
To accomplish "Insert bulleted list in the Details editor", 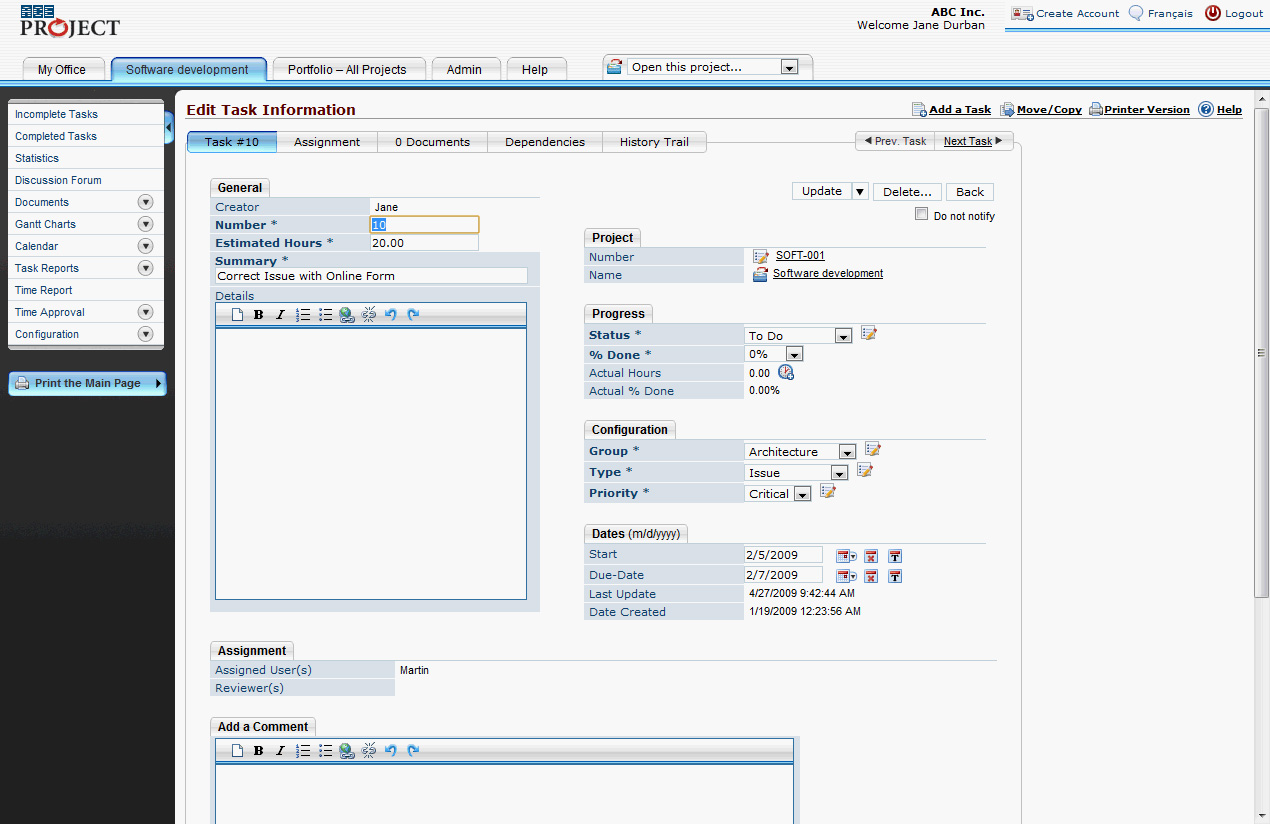I will 325,315.
